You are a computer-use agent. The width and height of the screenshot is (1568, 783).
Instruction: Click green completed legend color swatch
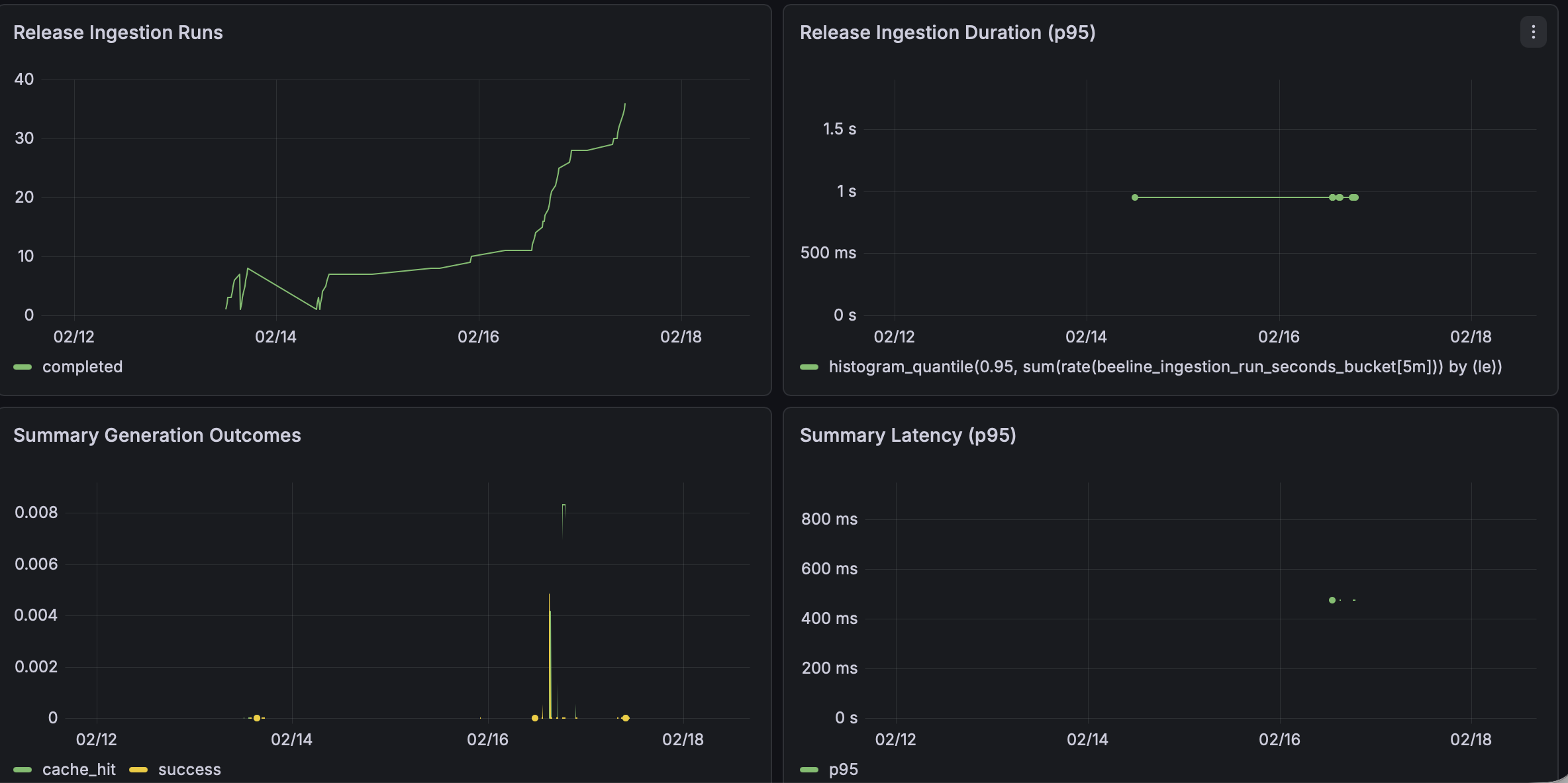(23, 367)
